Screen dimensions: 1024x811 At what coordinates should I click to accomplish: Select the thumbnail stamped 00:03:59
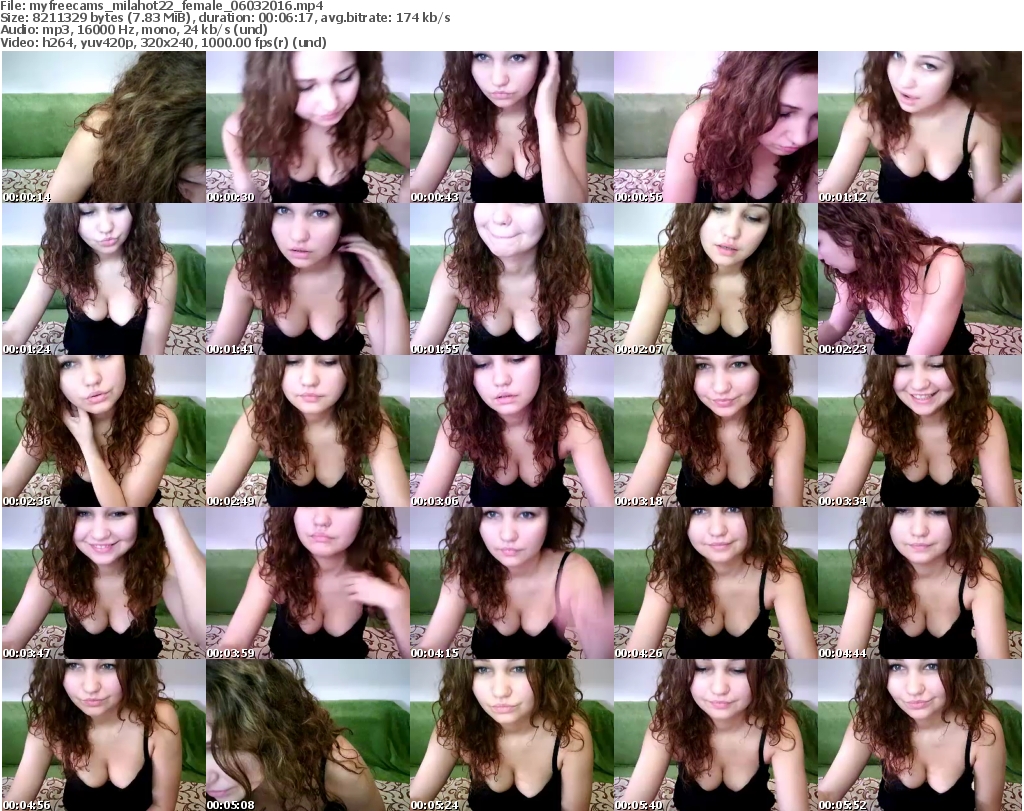pyautogui.click(x=308, y=583)
